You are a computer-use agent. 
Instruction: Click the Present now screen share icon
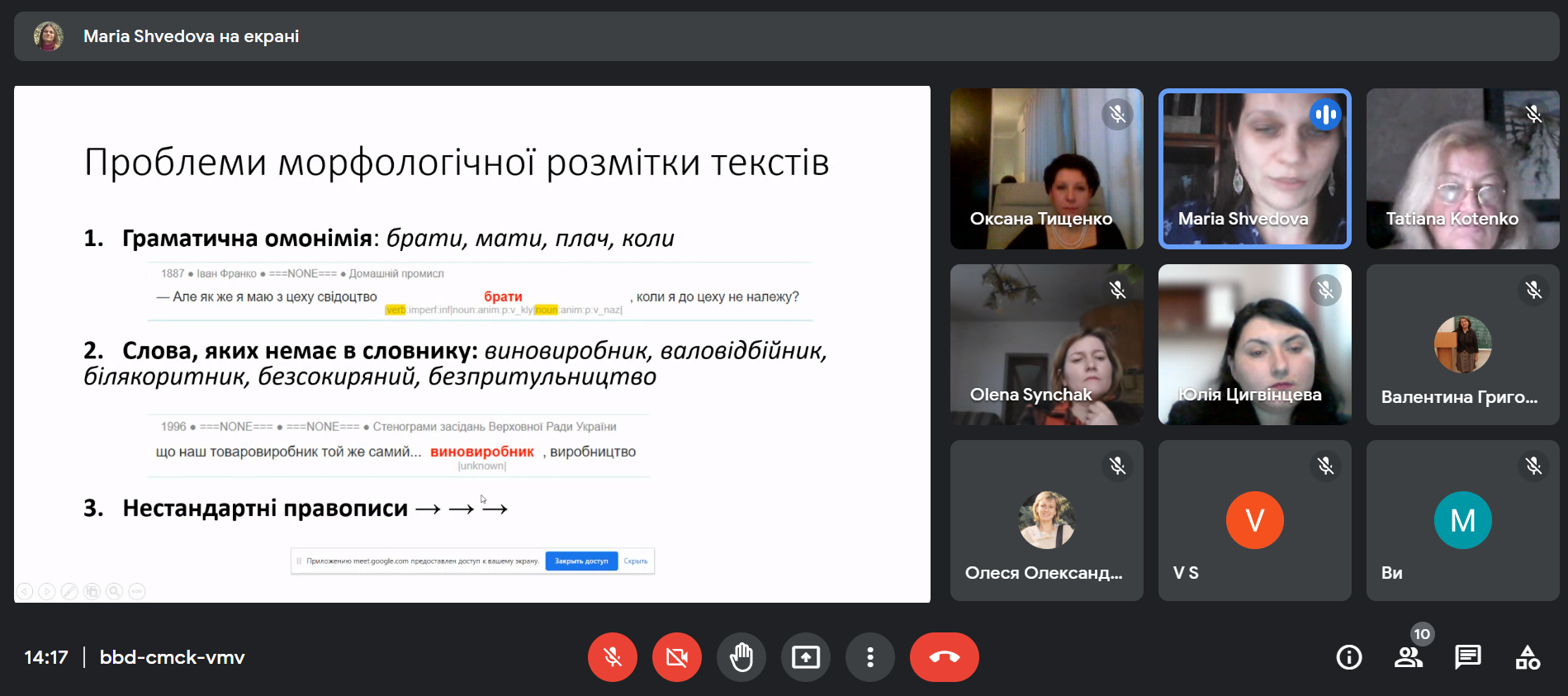[805, 657]
